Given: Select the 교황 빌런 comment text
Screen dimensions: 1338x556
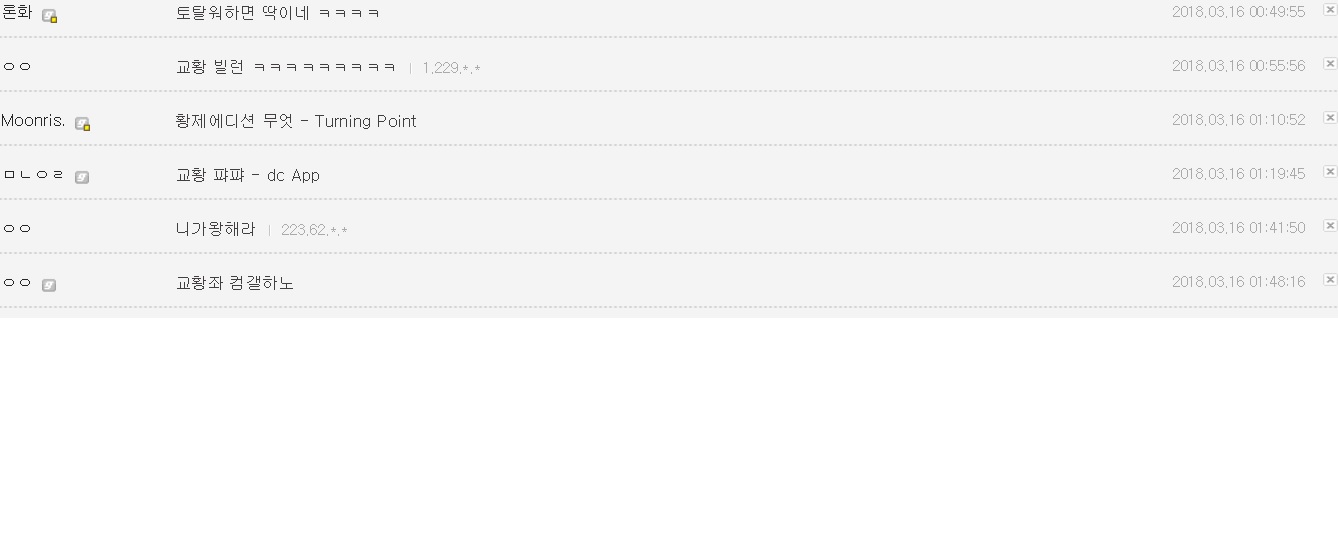Looking at the screenshot, I should click(285, 67).
